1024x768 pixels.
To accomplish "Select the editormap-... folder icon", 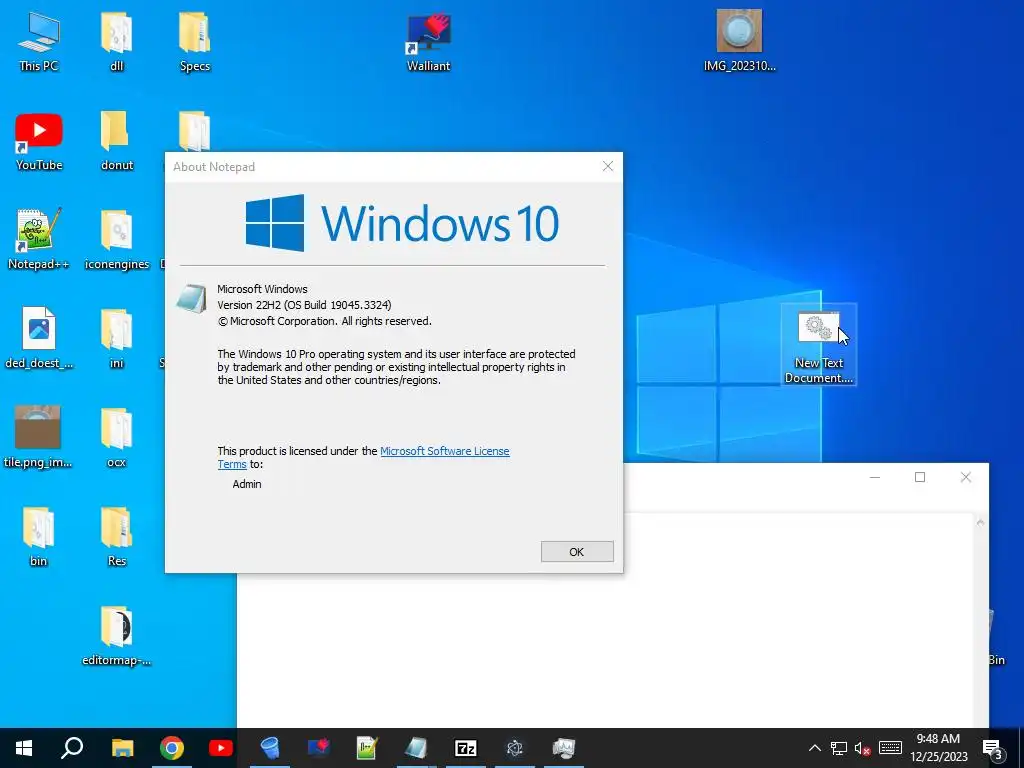I will pyautogui.click(x=117, y=636).
